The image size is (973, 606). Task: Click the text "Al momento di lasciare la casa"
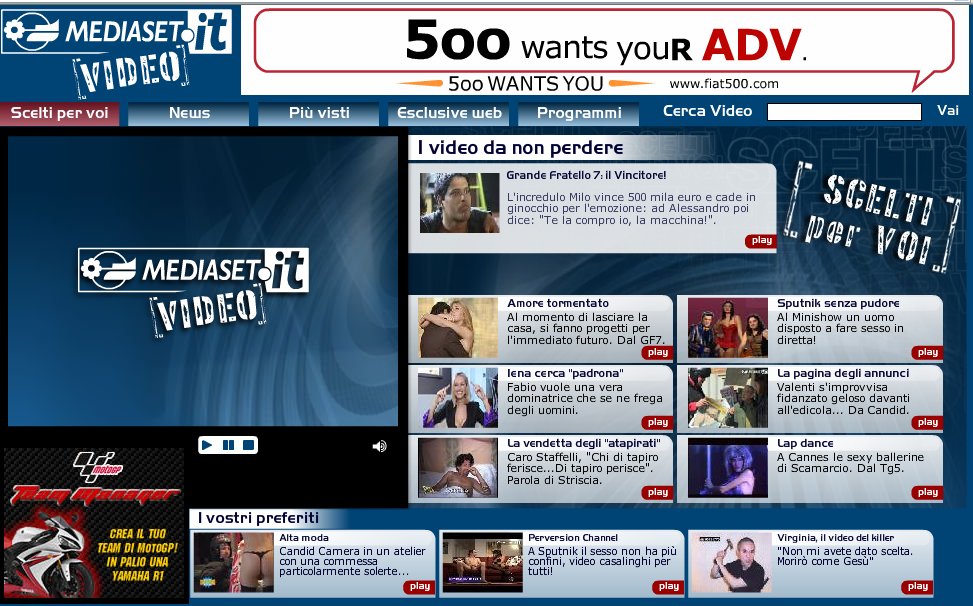click(586, 328)
